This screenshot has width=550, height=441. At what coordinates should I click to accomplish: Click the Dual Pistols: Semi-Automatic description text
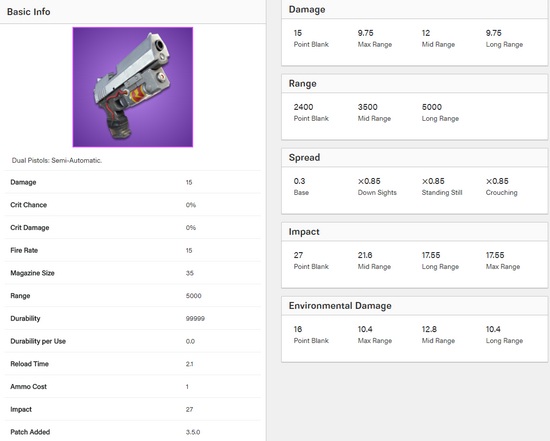[x=57, y=160]
